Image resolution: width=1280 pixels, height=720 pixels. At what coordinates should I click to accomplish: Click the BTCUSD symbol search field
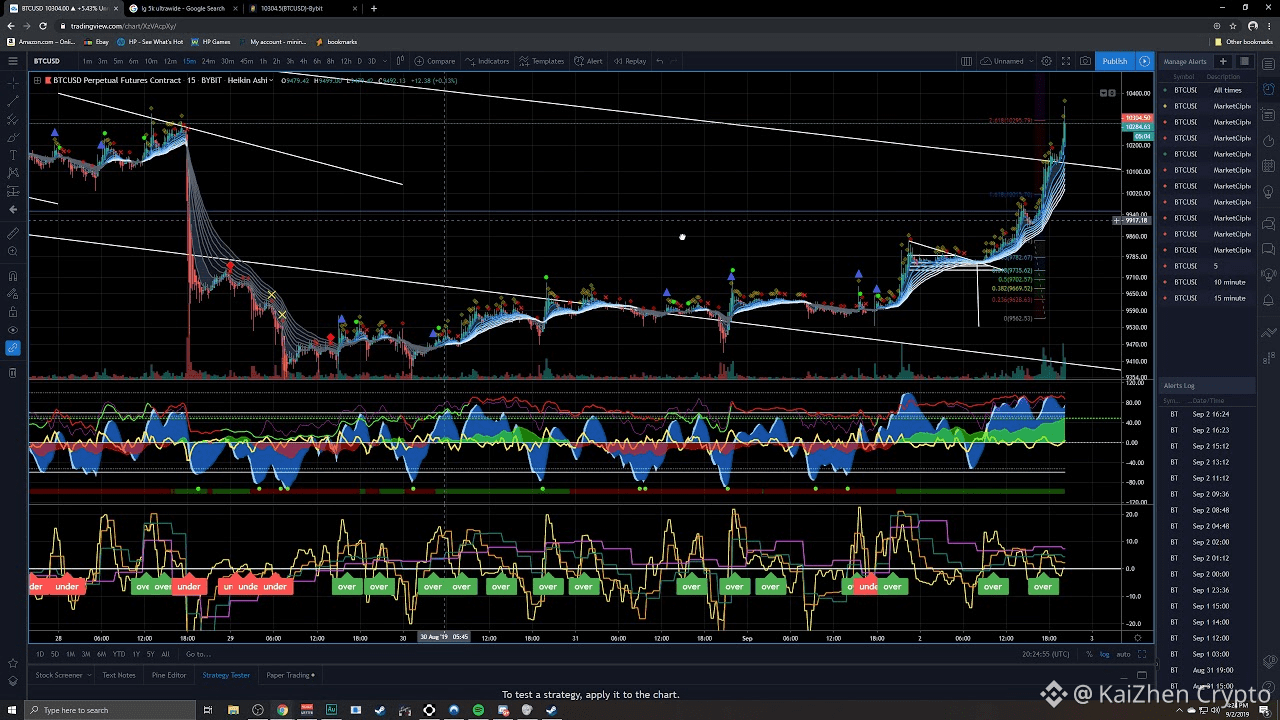(x=47, y=61)
